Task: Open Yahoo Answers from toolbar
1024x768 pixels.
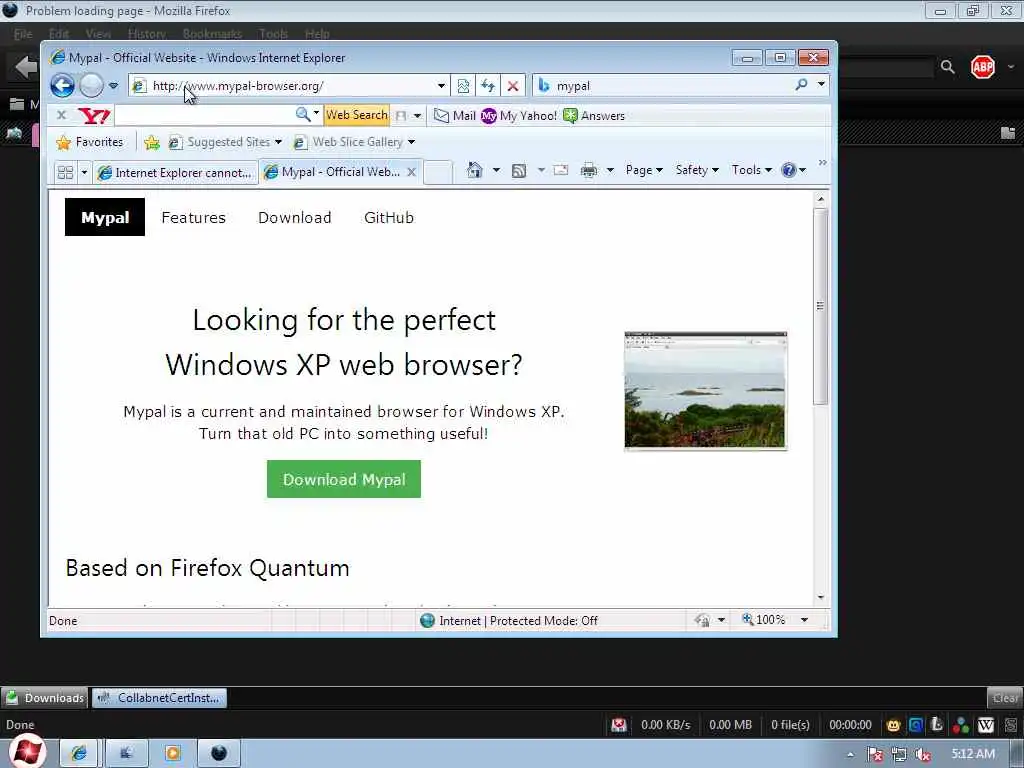Action: coord(594,116)
